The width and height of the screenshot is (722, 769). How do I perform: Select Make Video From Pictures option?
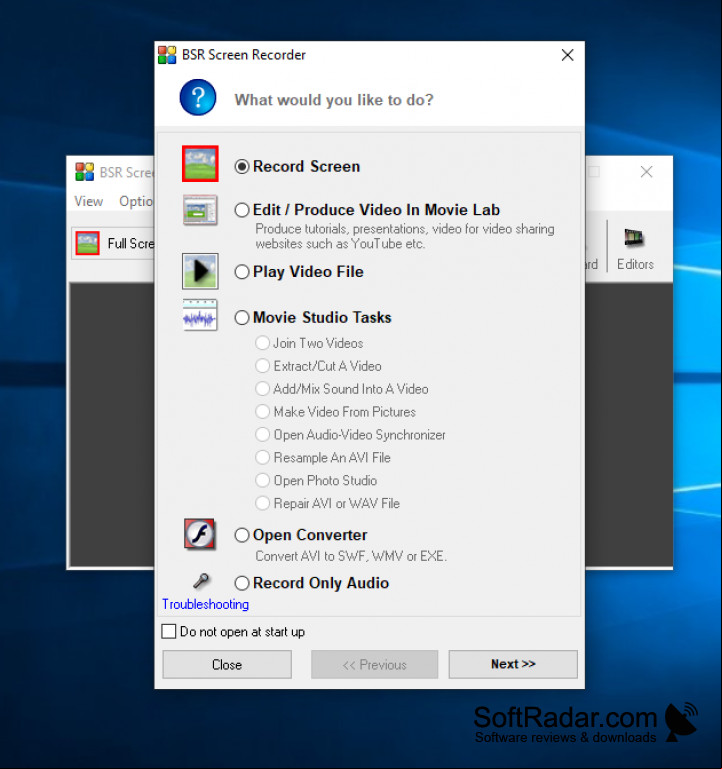point(262,411)
